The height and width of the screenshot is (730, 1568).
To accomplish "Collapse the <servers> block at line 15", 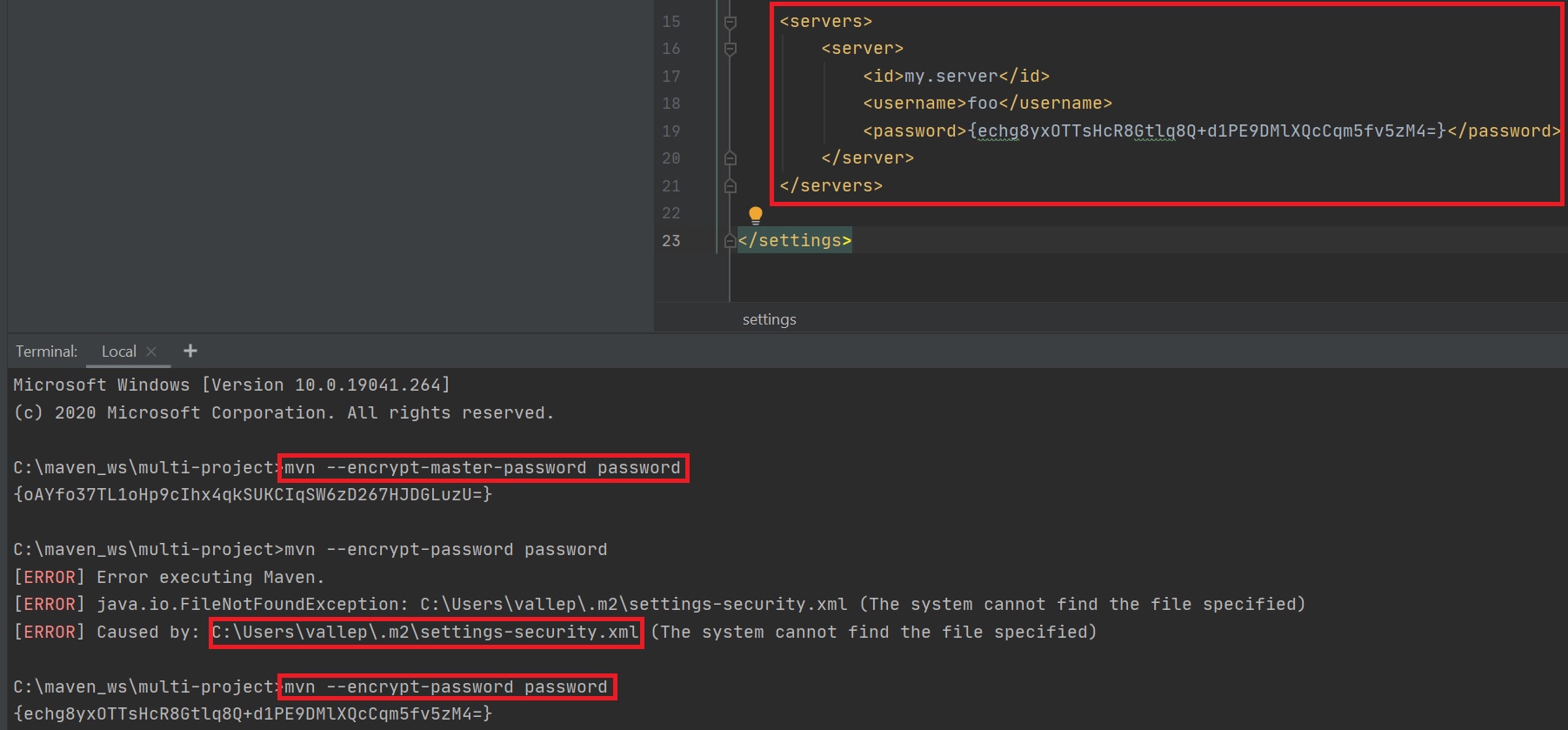I will [731, 22].
